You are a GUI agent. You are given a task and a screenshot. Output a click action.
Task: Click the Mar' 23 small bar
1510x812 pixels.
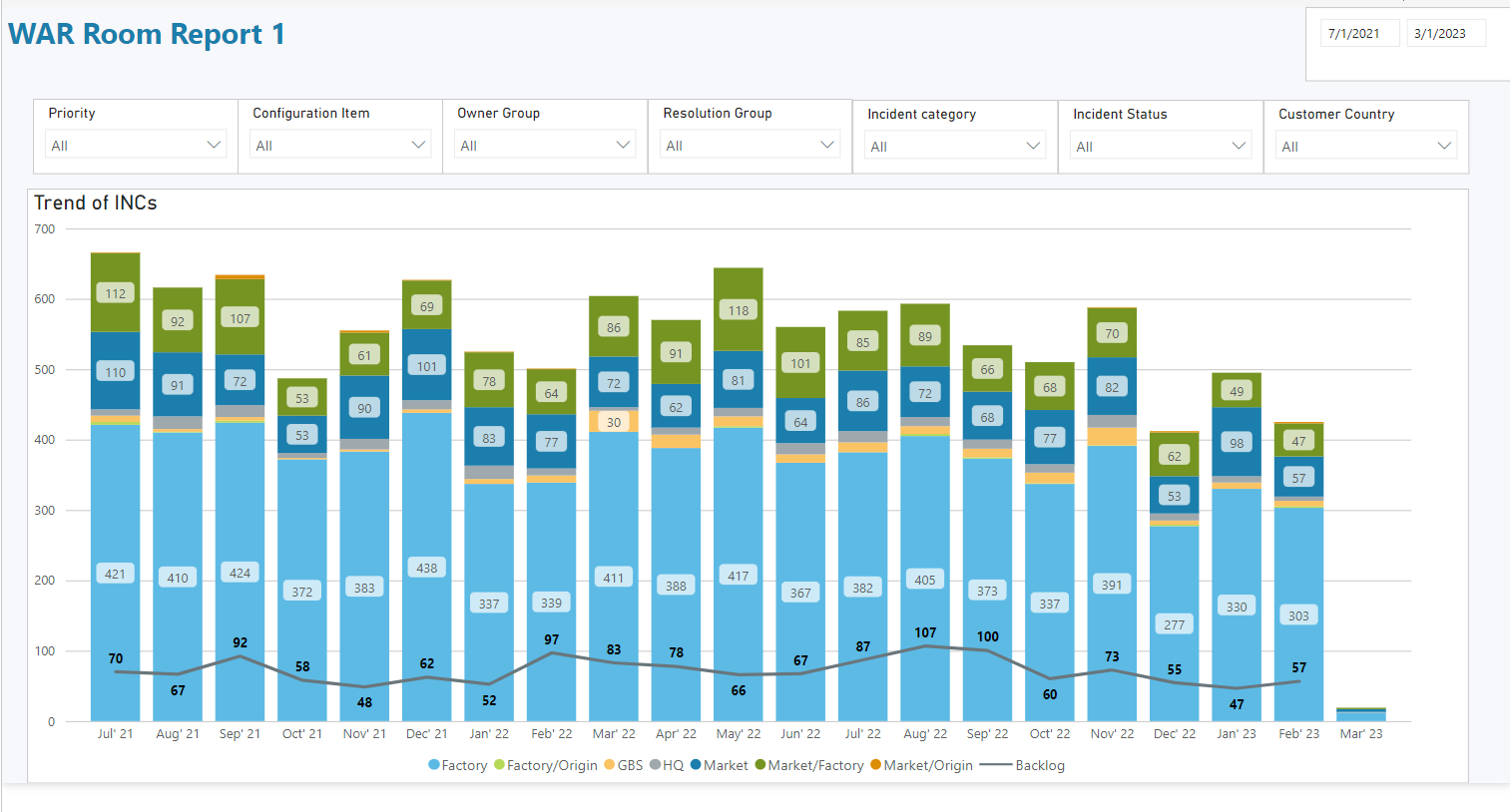1361,714
